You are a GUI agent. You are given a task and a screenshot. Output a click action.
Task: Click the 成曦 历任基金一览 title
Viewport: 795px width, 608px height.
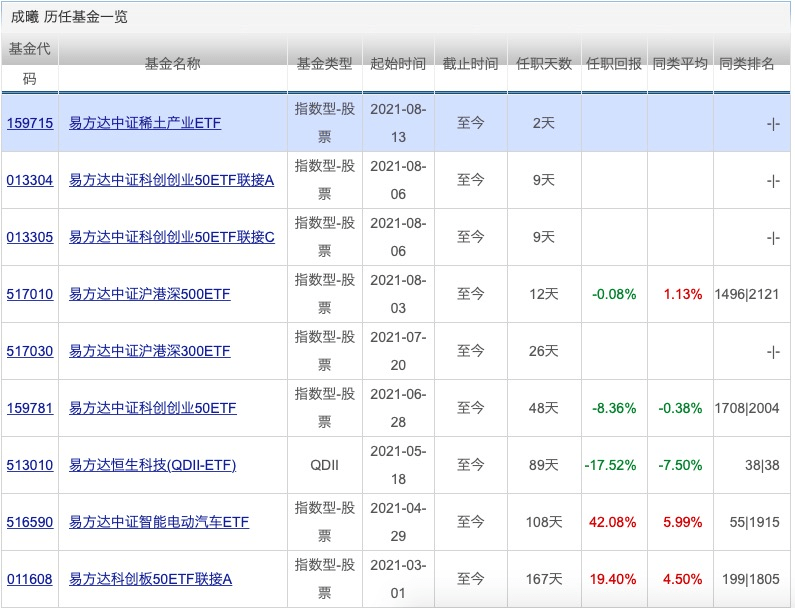point(69,17)
